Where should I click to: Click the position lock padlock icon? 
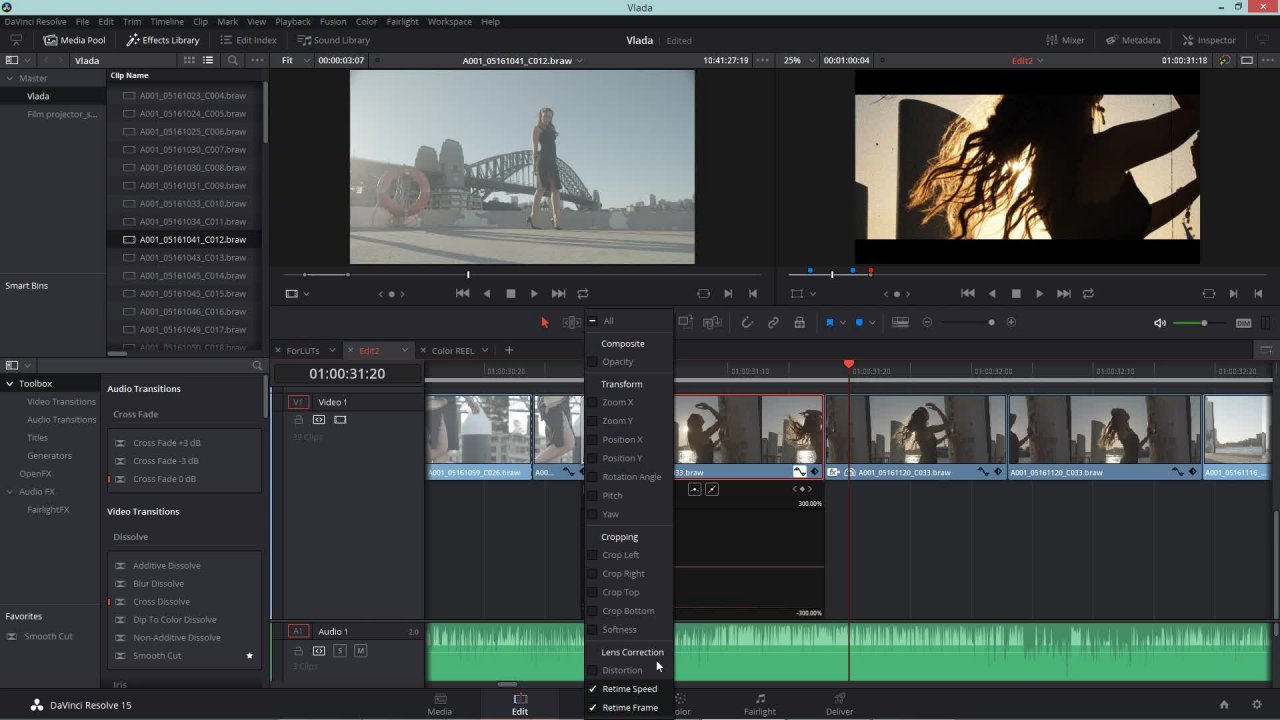click(x=799, y=322)
